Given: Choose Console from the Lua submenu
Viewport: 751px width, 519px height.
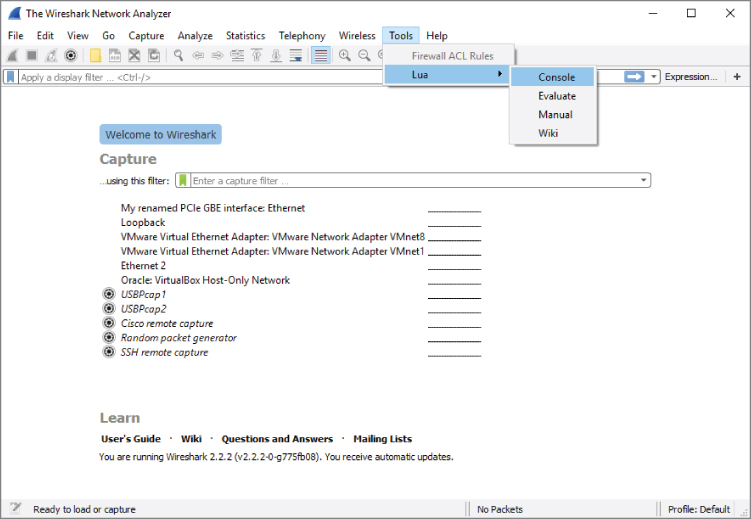Looking at the screenshot, I should pyautogui.click(x=553, y=77).
